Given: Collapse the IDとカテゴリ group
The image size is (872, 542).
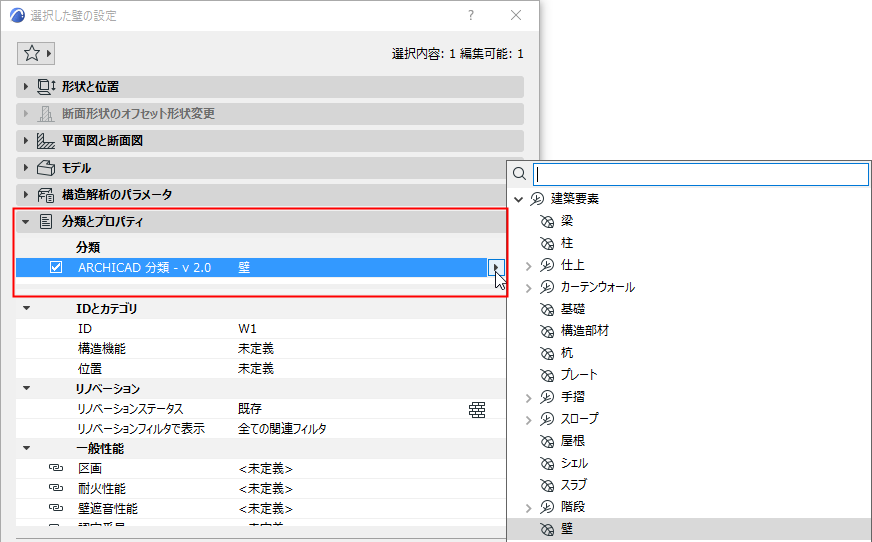Looking at the screenshot, I should click(x=26, y=308).
